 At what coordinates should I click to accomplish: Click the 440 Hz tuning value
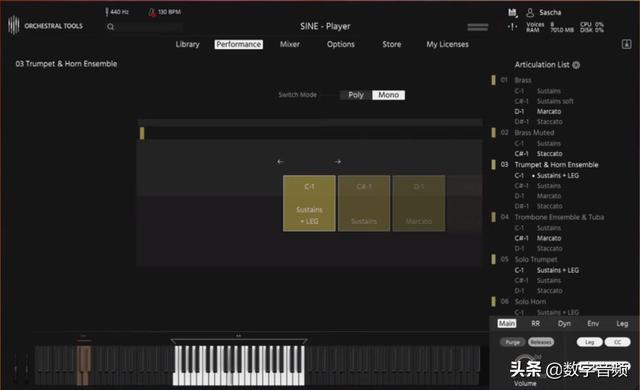pyautogui.click(x=120, y=12)
